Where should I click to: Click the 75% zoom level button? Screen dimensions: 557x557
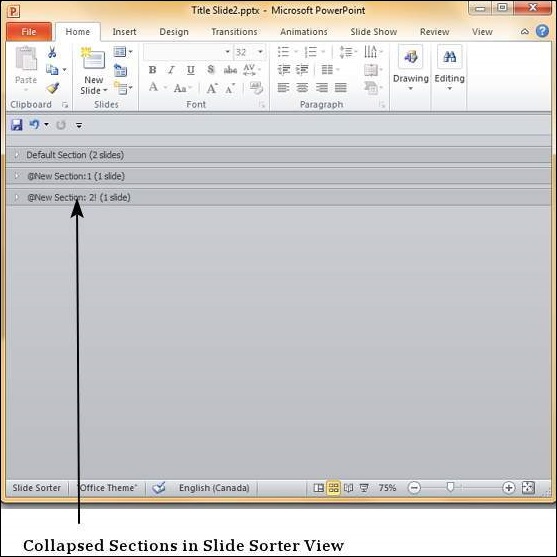(387, 488)
